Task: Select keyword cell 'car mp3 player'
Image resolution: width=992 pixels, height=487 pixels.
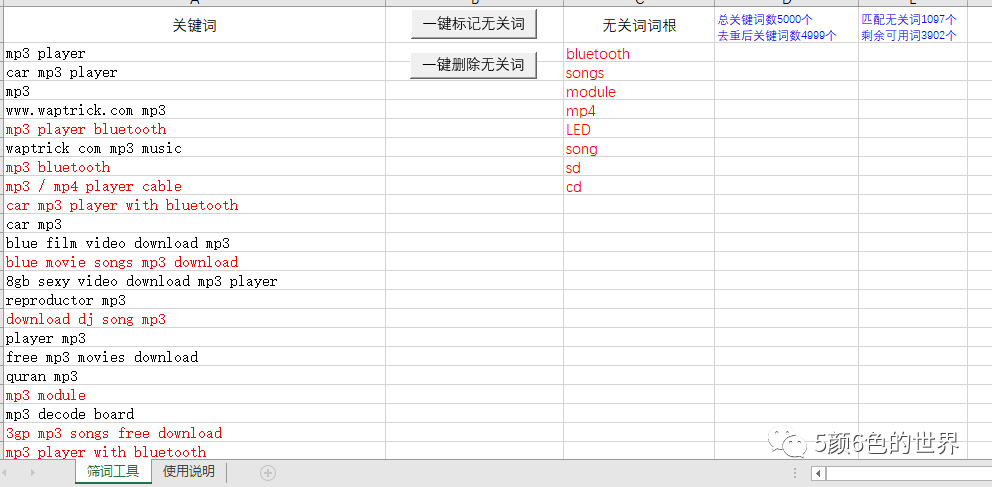Action: 194,73
